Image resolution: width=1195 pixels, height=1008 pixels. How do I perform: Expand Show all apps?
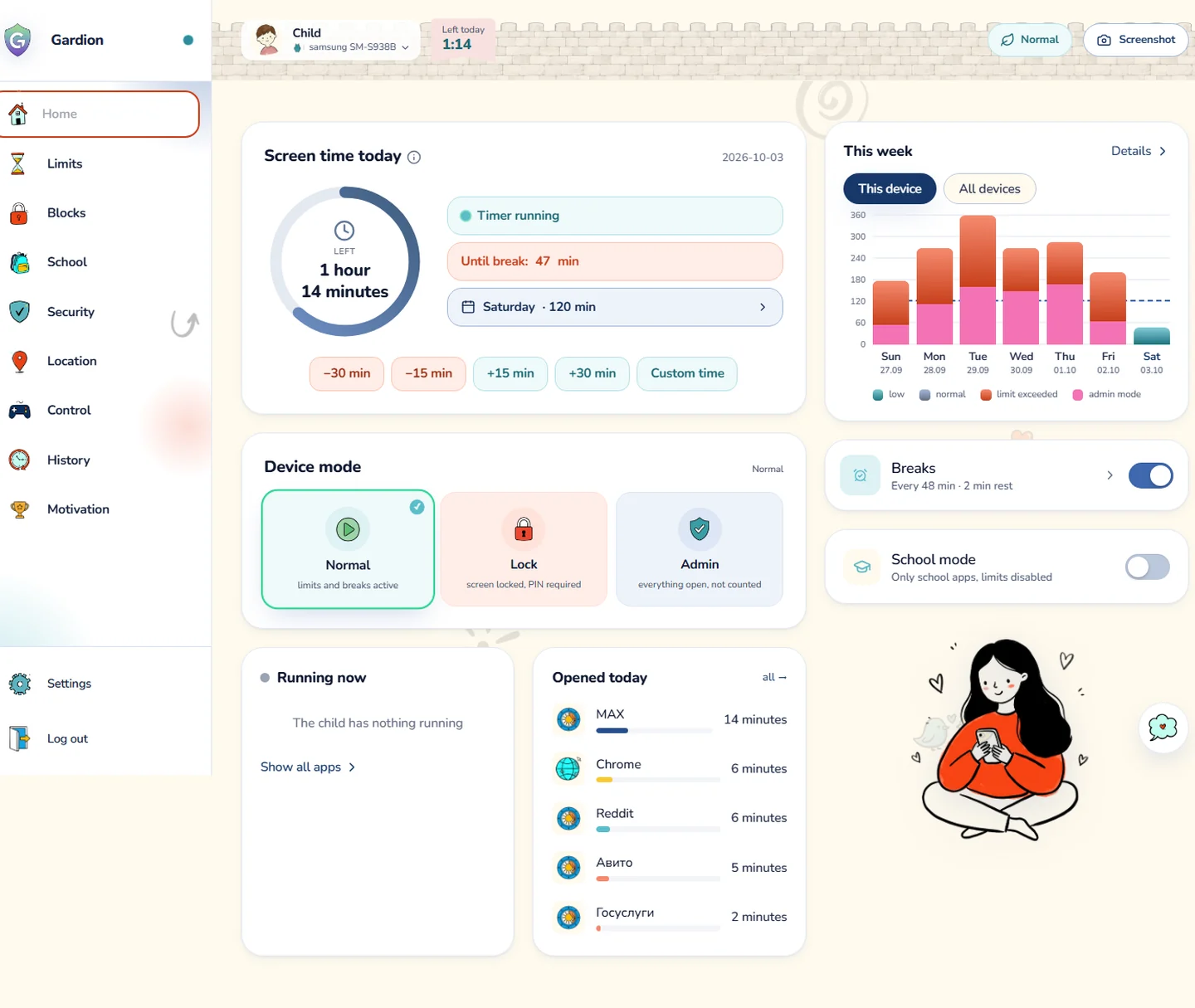pyautogui.click(x=308, y=767)
